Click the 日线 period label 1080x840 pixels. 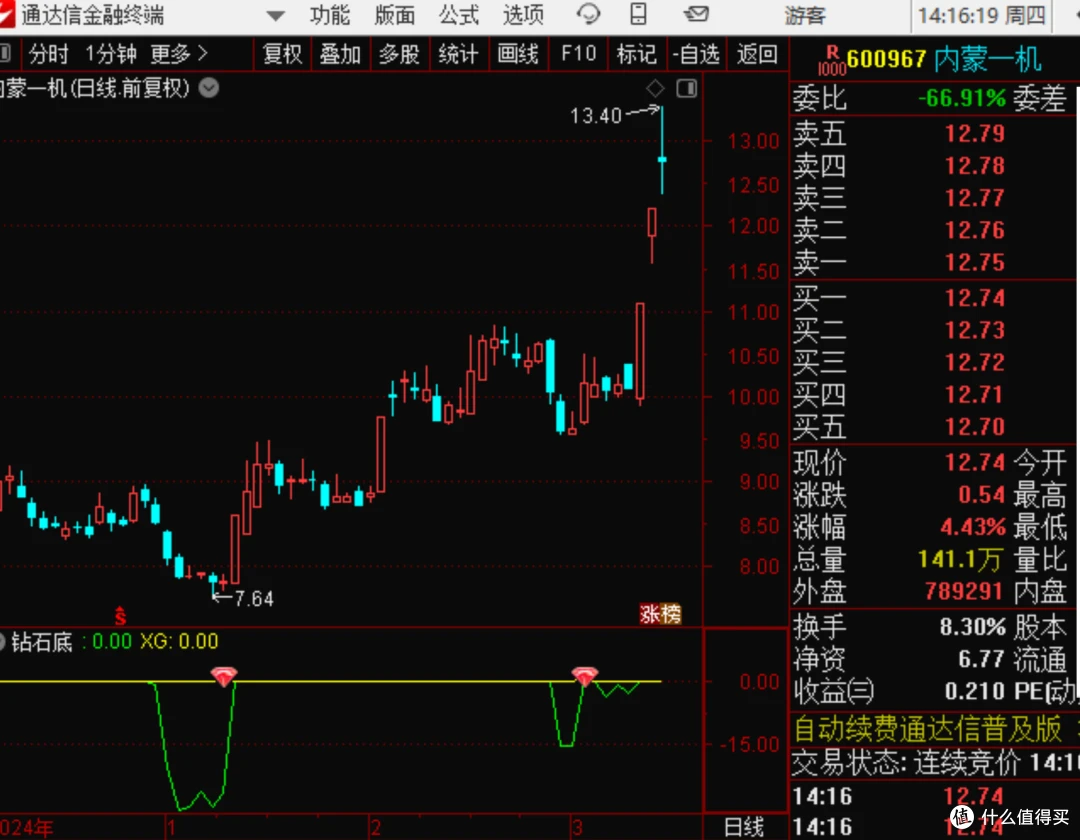pos(744,827)
